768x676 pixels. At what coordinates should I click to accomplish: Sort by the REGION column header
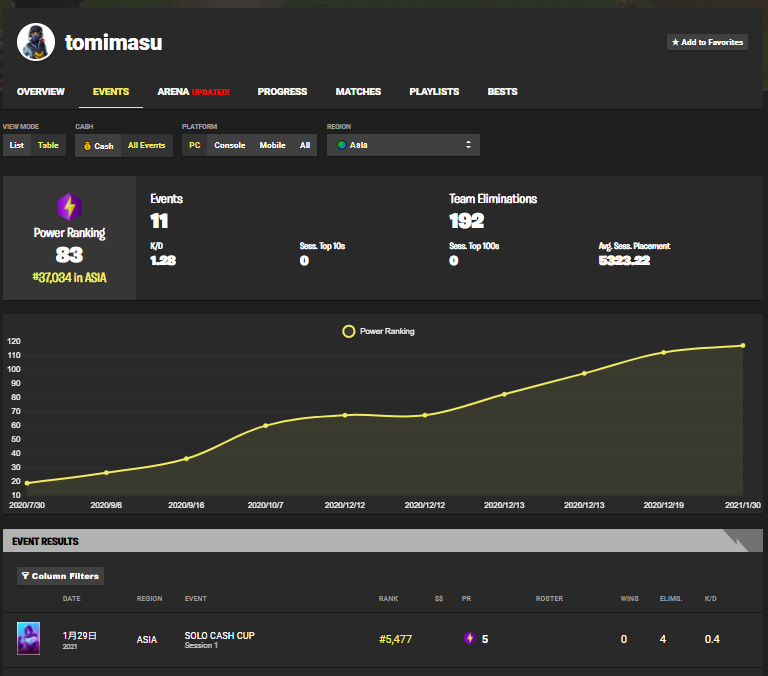click(x=149, y=599)
